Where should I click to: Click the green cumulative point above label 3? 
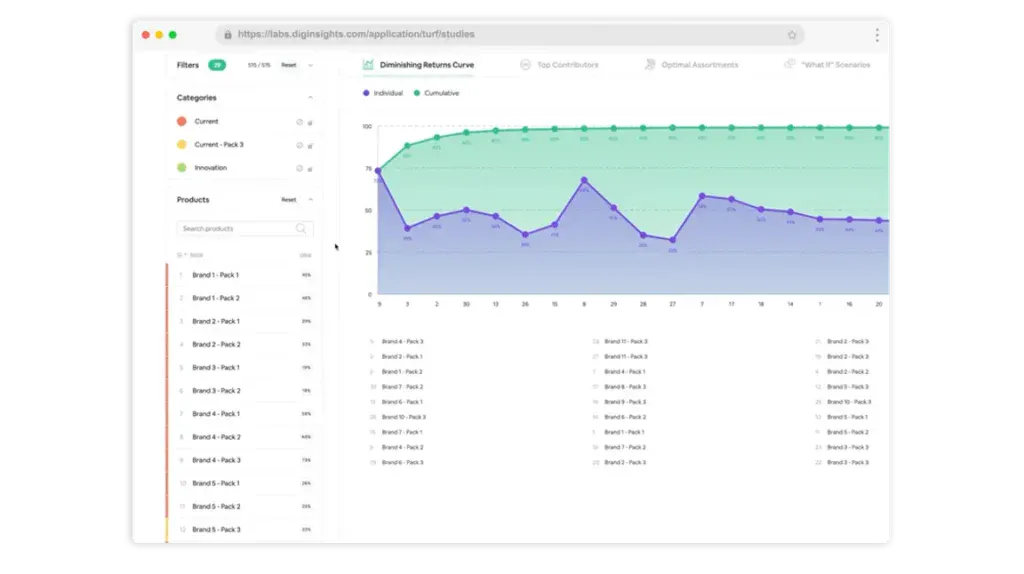point(408,146)
